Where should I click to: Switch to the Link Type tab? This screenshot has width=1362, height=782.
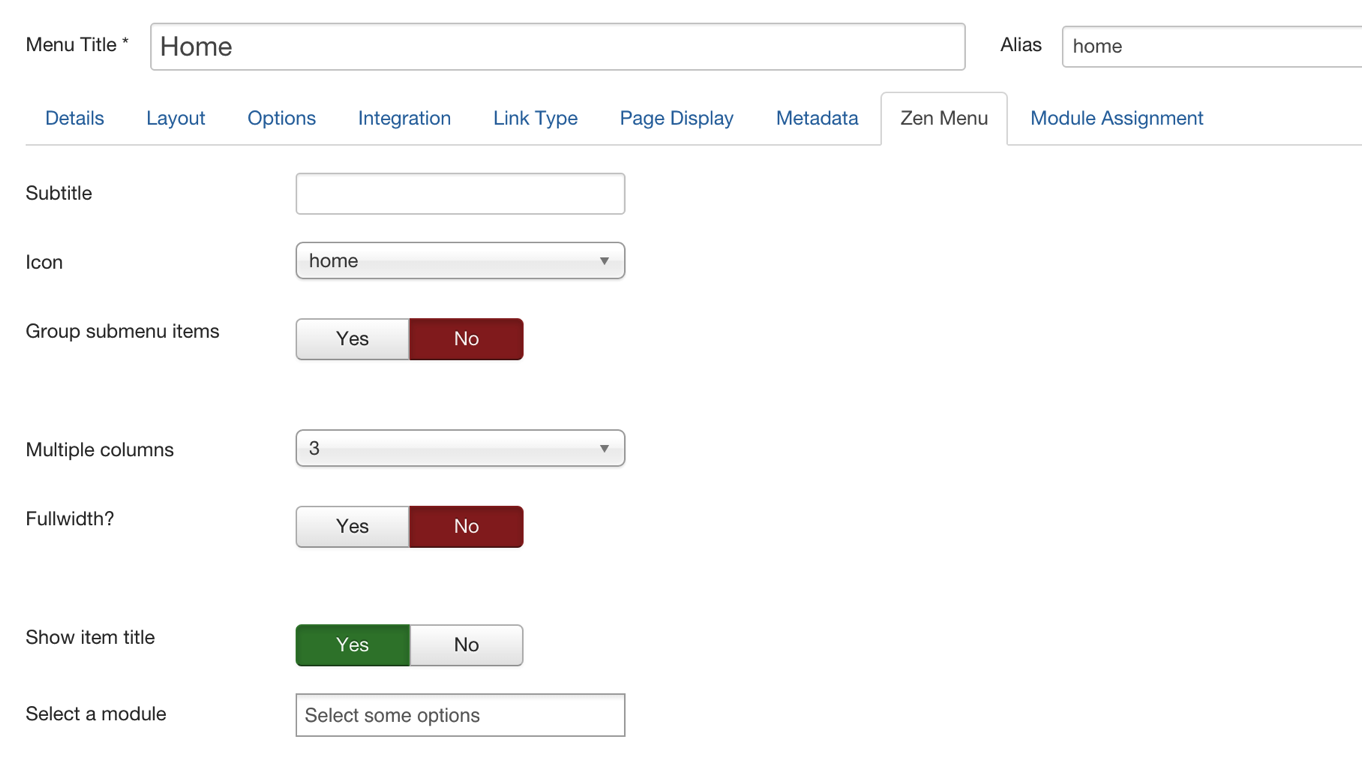pyautogui.click(x=536, y=118)
